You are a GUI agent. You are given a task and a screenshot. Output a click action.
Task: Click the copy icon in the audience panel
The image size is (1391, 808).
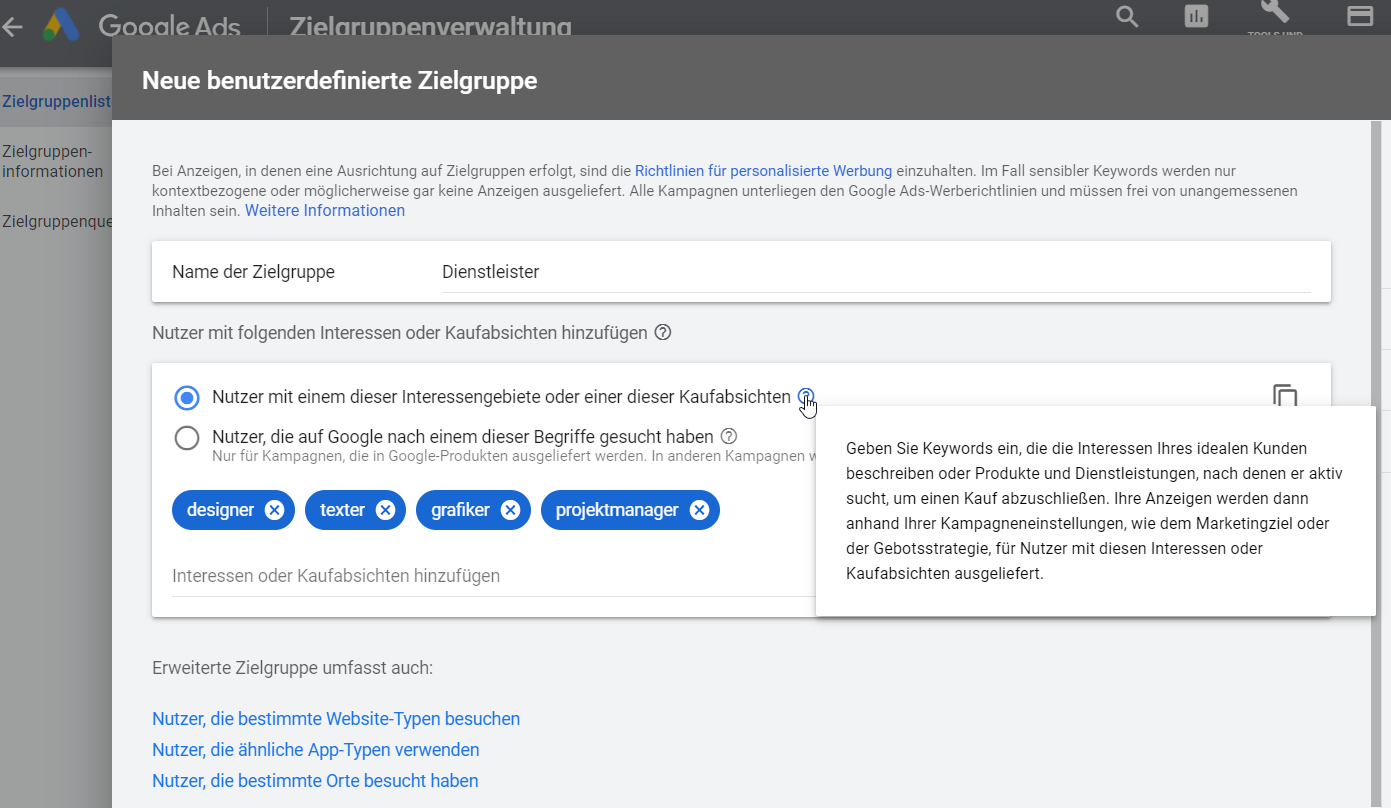(x=1285, y=397)
